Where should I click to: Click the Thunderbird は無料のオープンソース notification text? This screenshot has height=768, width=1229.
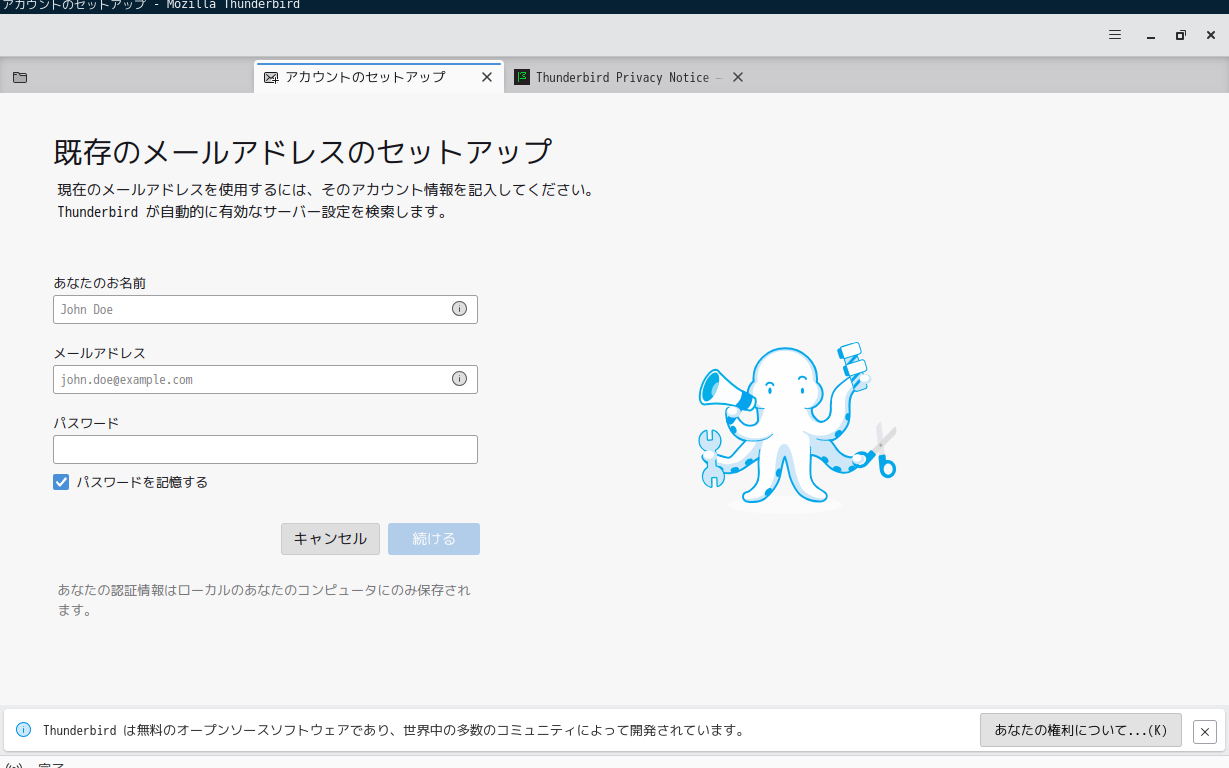tap(394, 730)
